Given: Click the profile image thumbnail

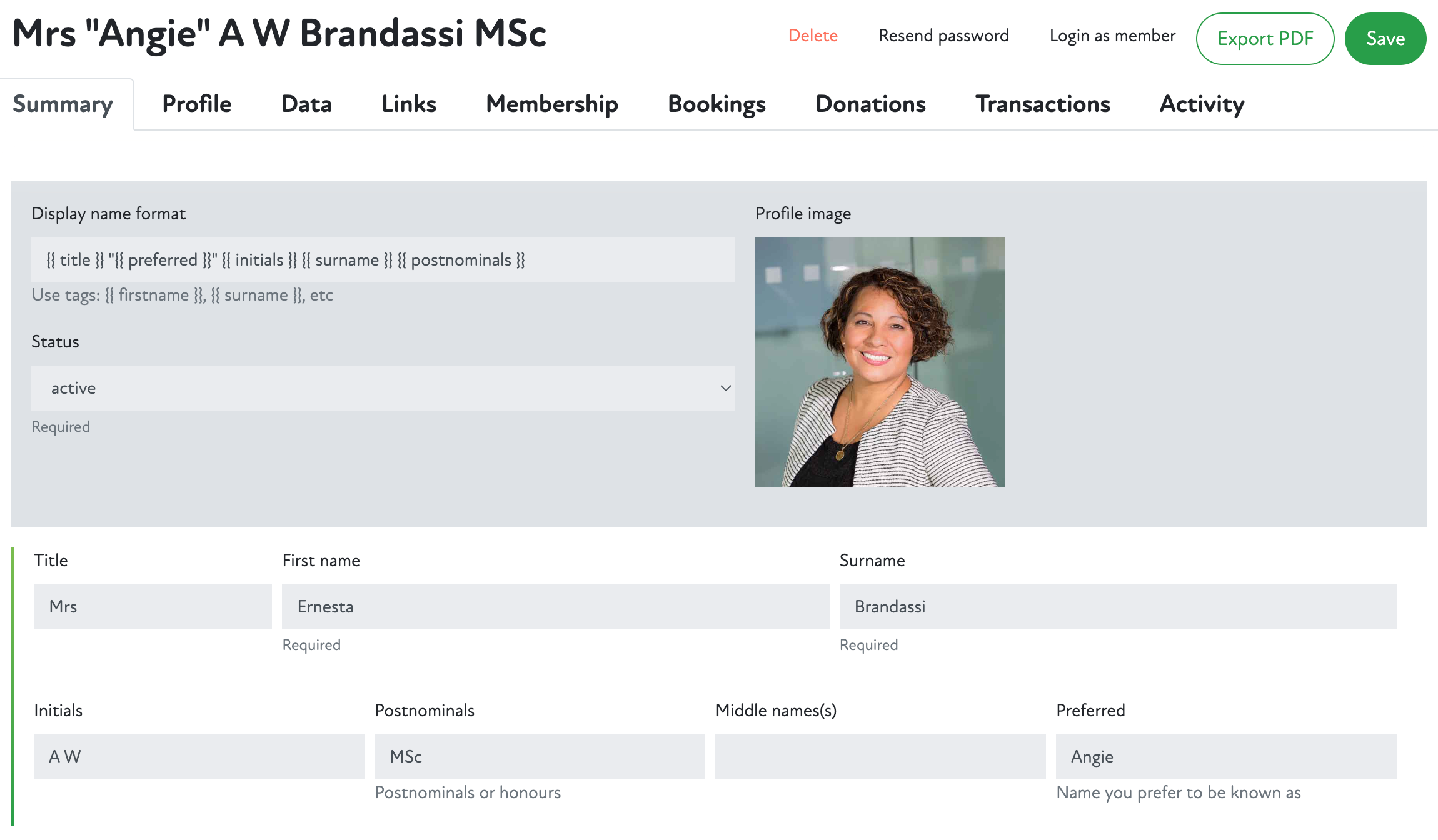Looking at the screenshot, I should point(880,362).
